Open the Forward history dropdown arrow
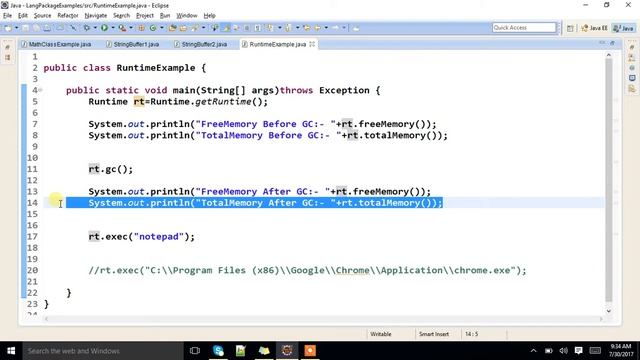This screenshot has width=640, height=360. pos(344,28)
